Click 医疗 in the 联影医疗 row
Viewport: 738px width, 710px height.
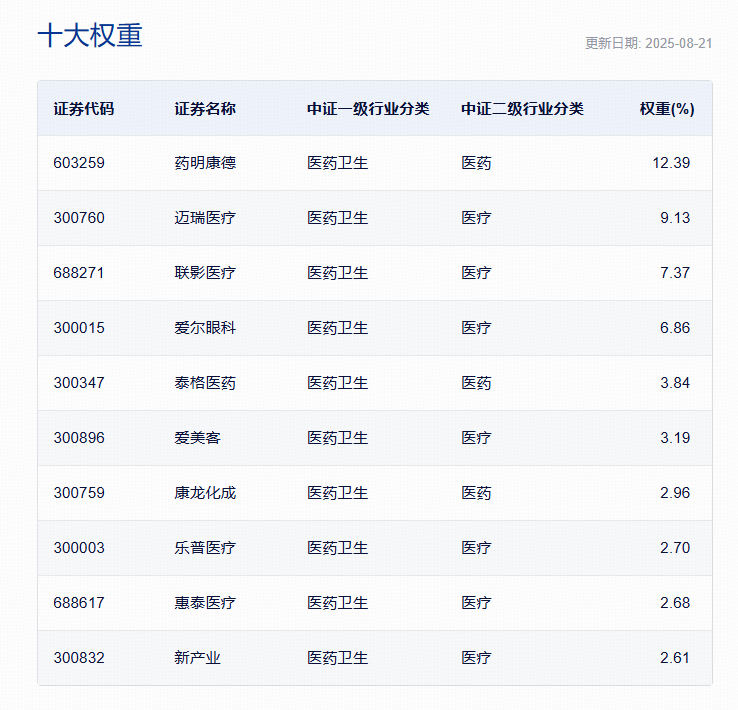[x=476, y=273]
